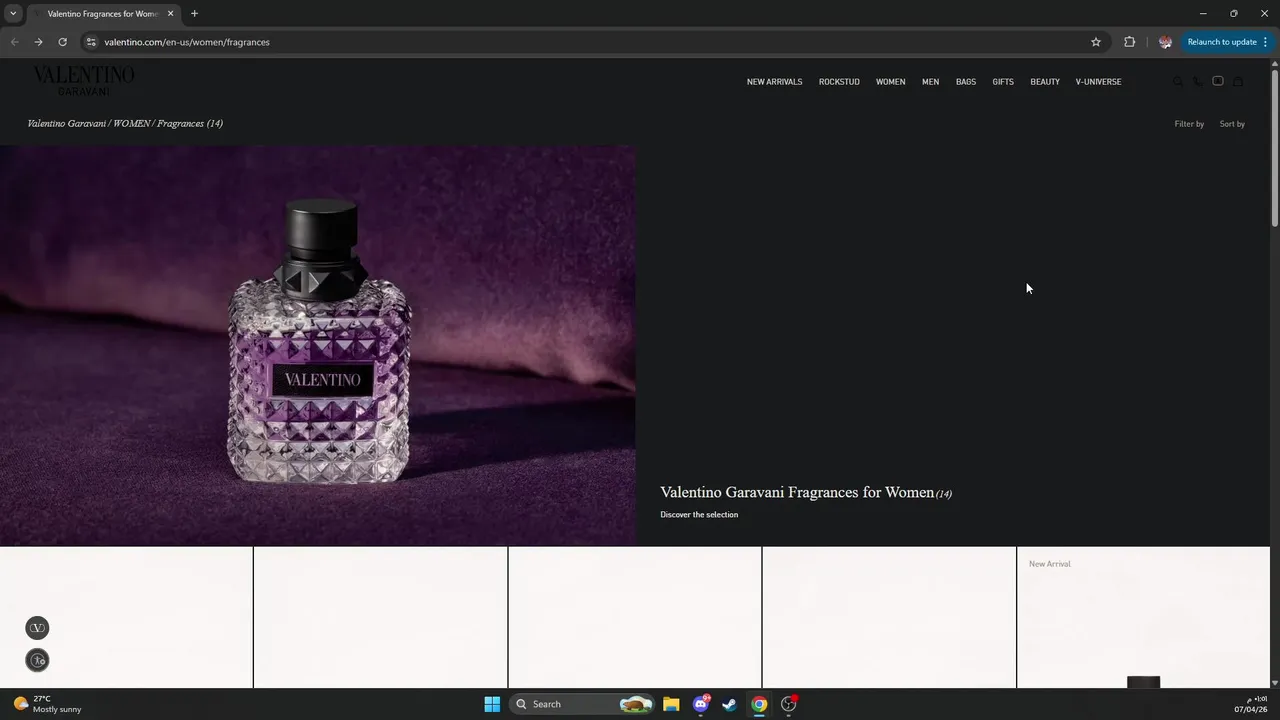
Task: Open Steam from the taskbar
Action: point(730,704)
